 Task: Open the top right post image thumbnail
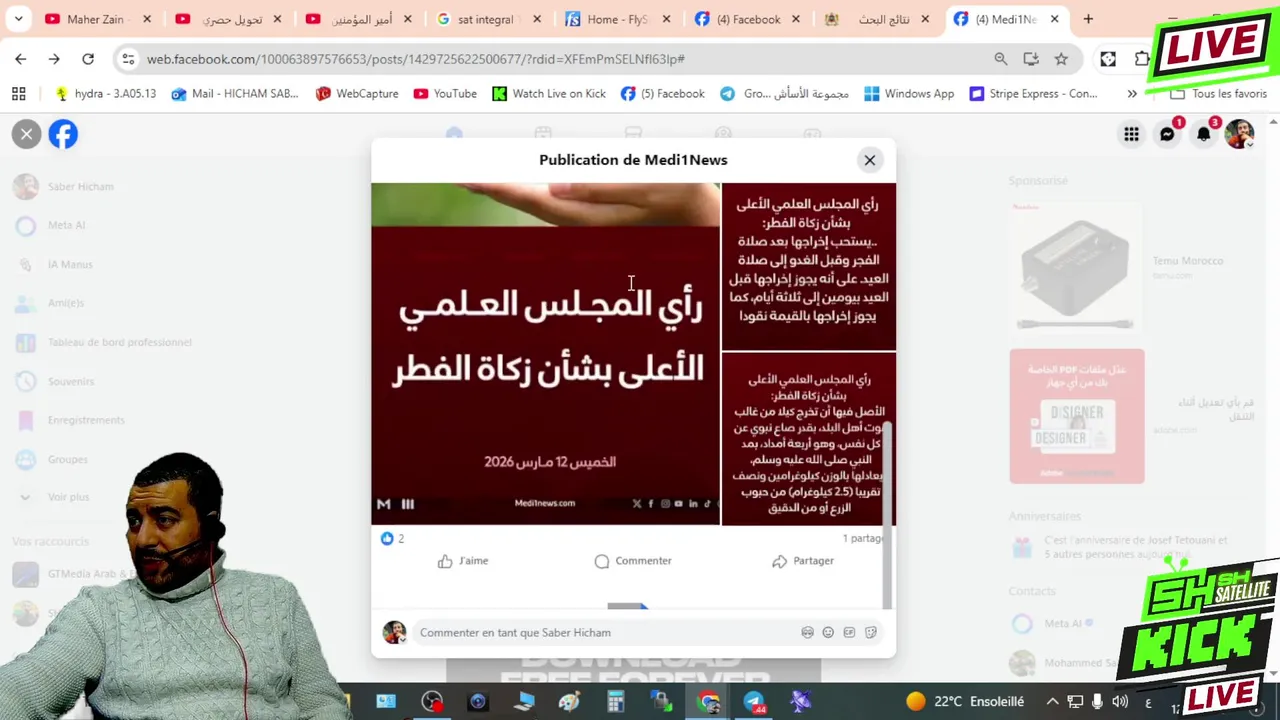point(808,266)
